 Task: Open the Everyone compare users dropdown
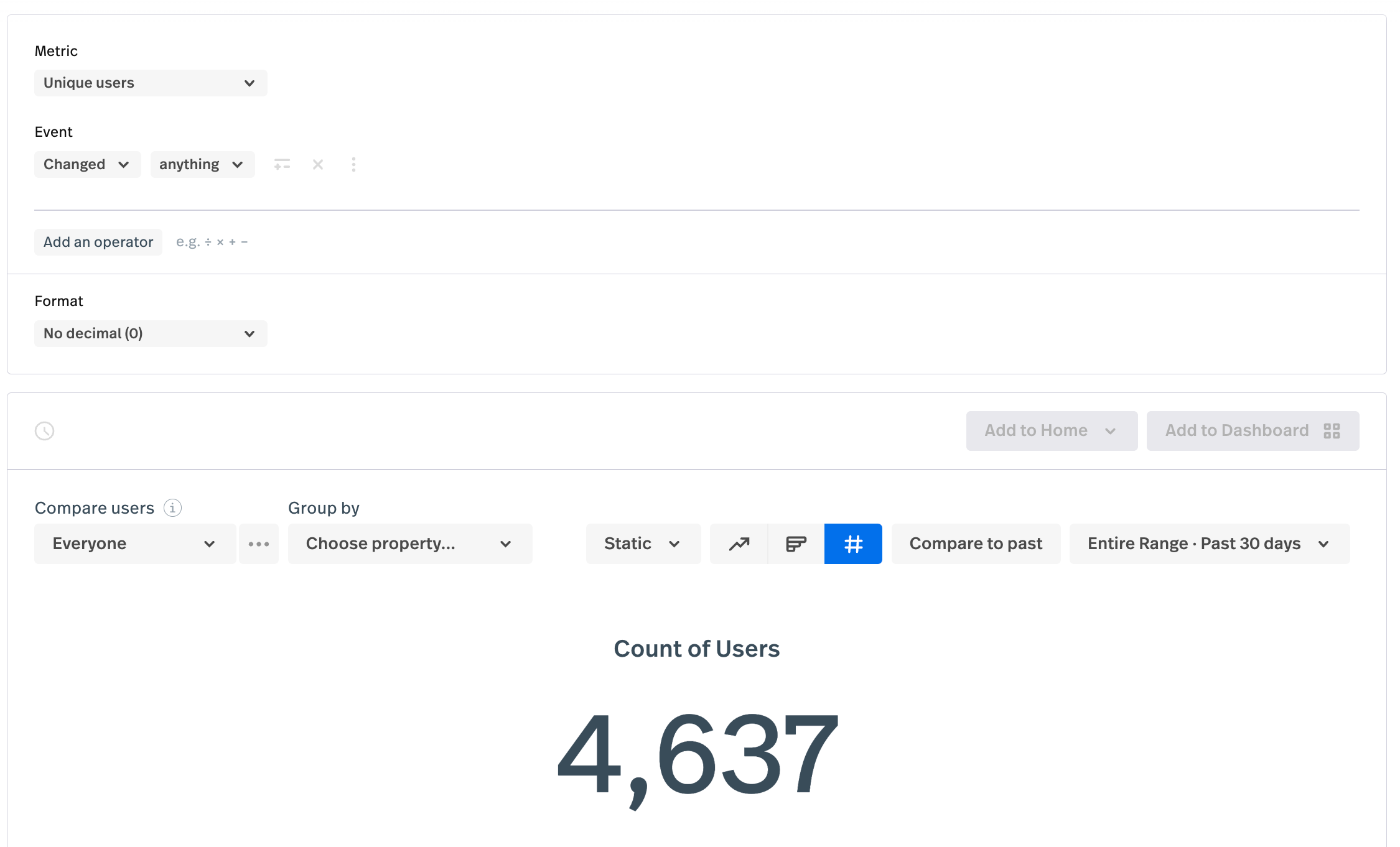[x=134, y=544]
